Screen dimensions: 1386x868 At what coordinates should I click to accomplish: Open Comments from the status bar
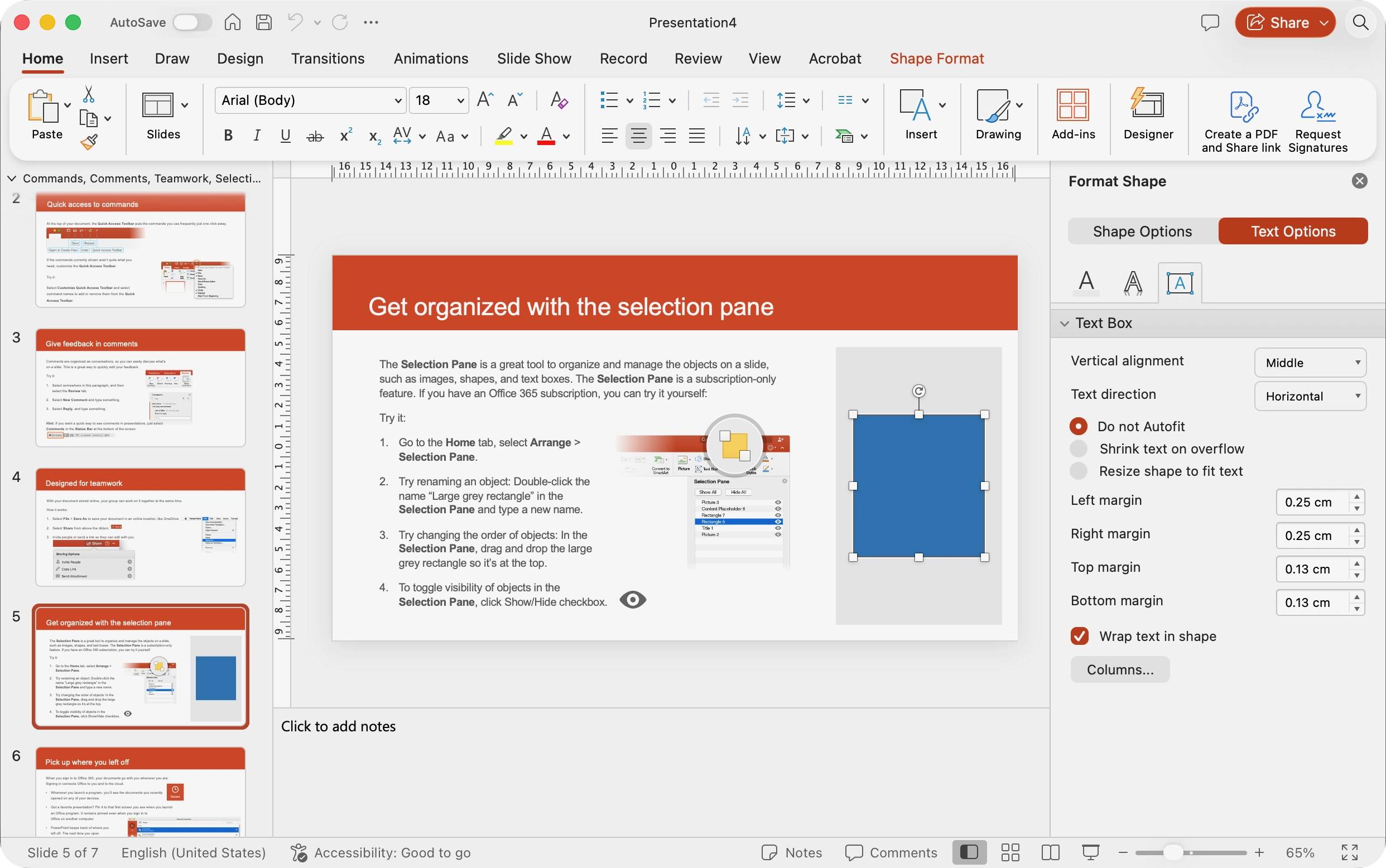891,852
